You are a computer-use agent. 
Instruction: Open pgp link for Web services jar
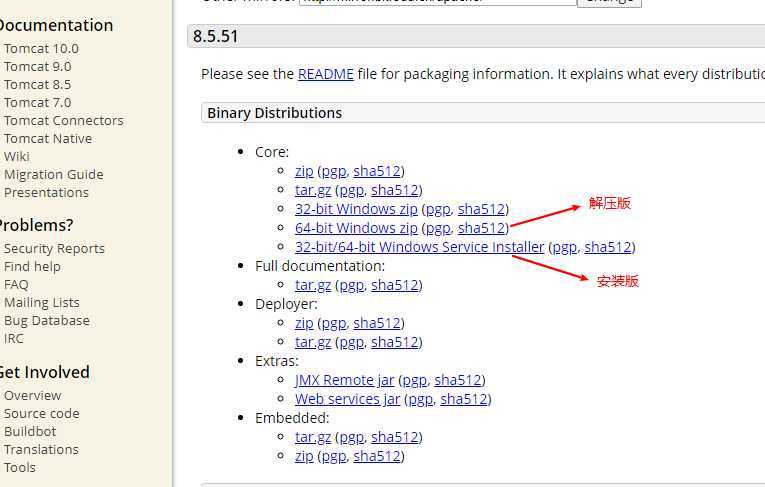[421, 400]
